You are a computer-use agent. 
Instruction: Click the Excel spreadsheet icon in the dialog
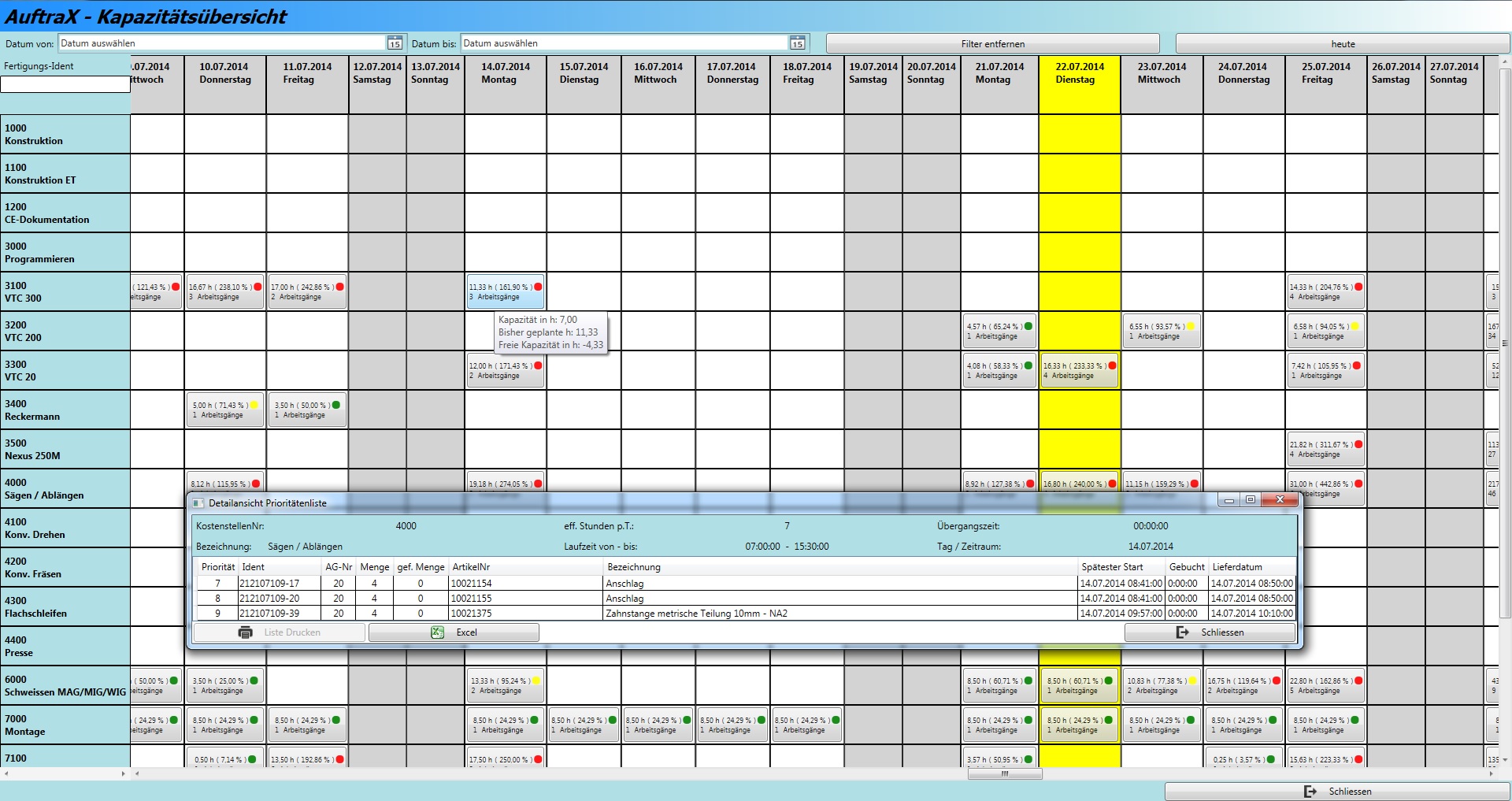coord(437,632)
